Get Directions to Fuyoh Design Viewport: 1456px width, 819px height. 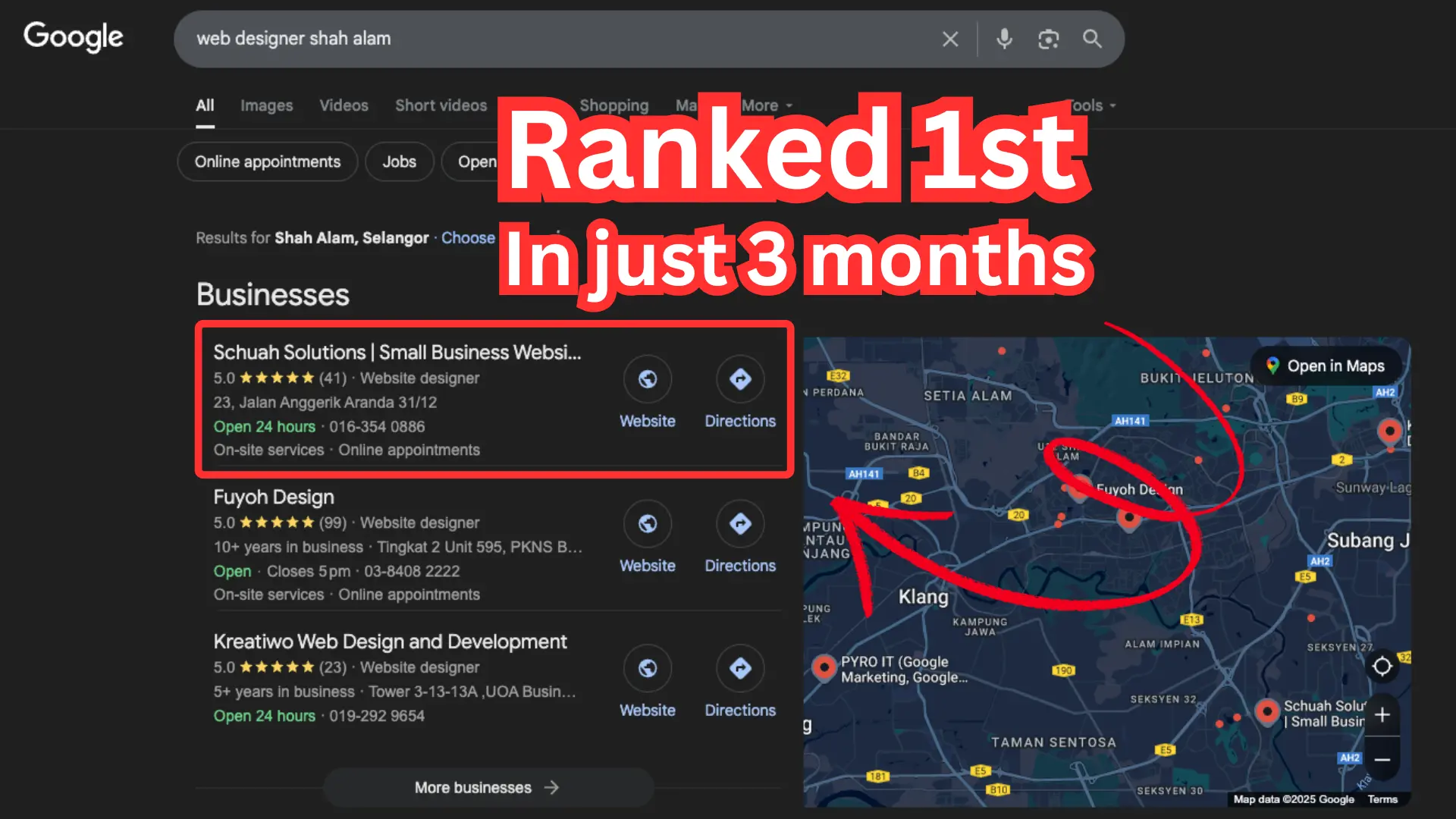740,523
